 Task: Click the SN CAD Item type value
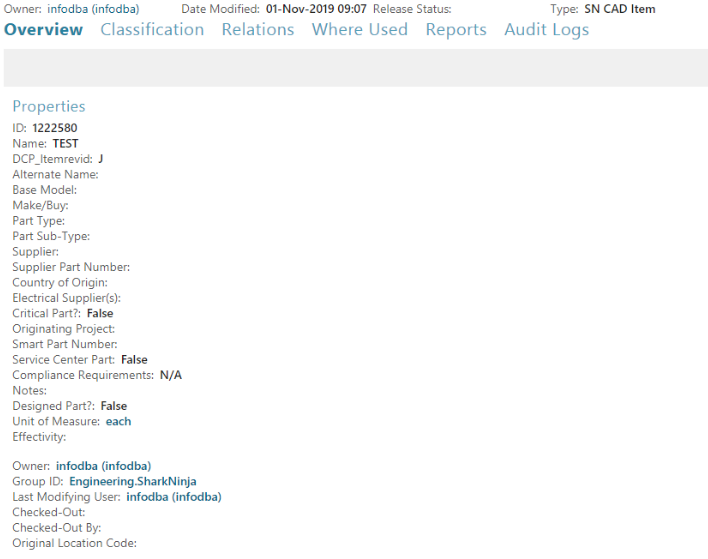(620, 9)
